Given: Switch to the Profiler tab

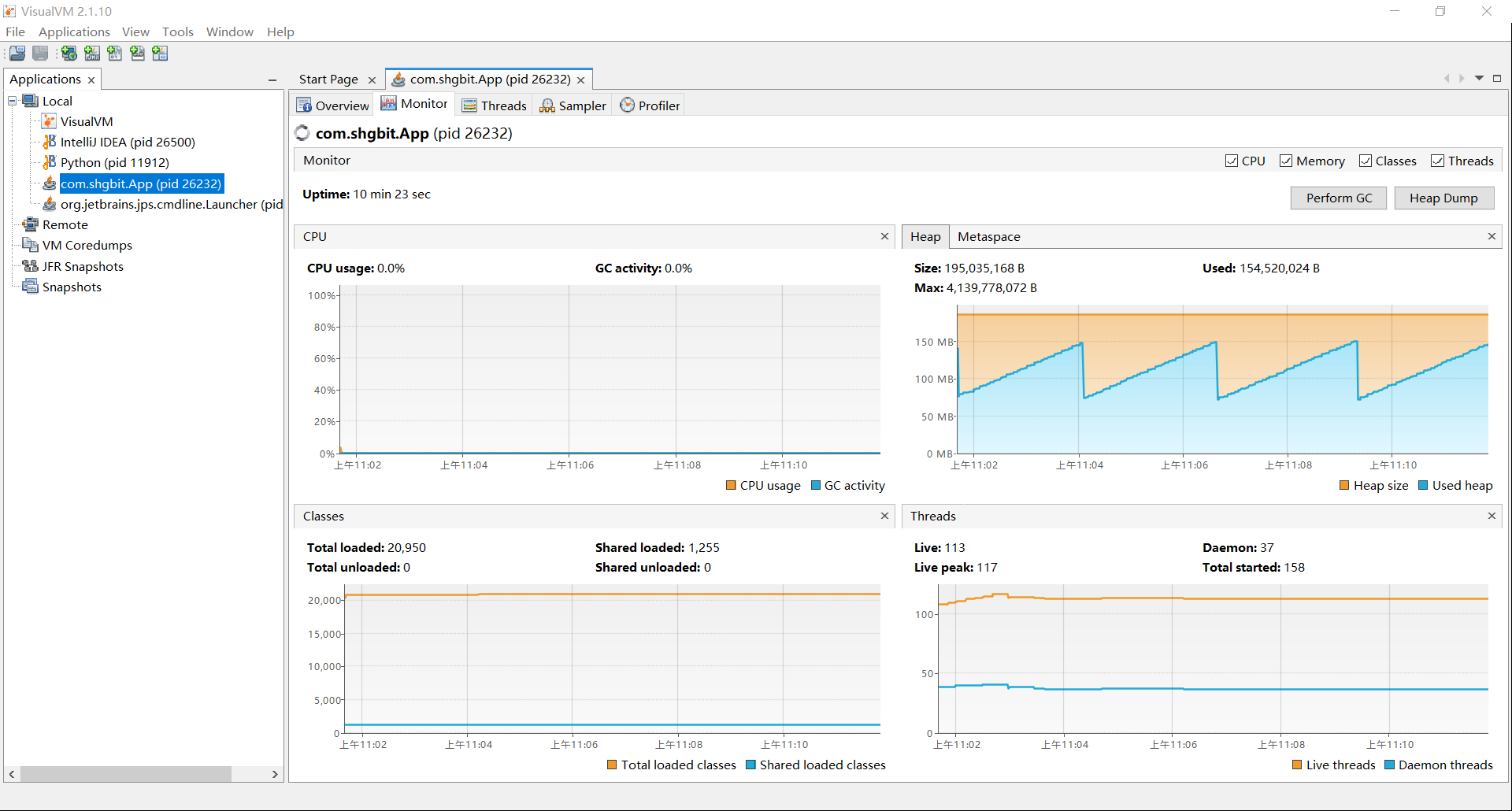Looking at the screenshot, I should click(x=650, y=106).
